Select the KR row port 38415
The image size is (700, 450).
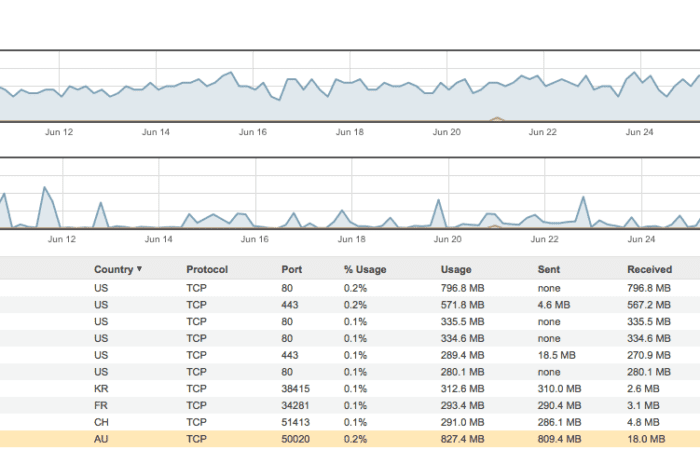(x=350, y=388)
